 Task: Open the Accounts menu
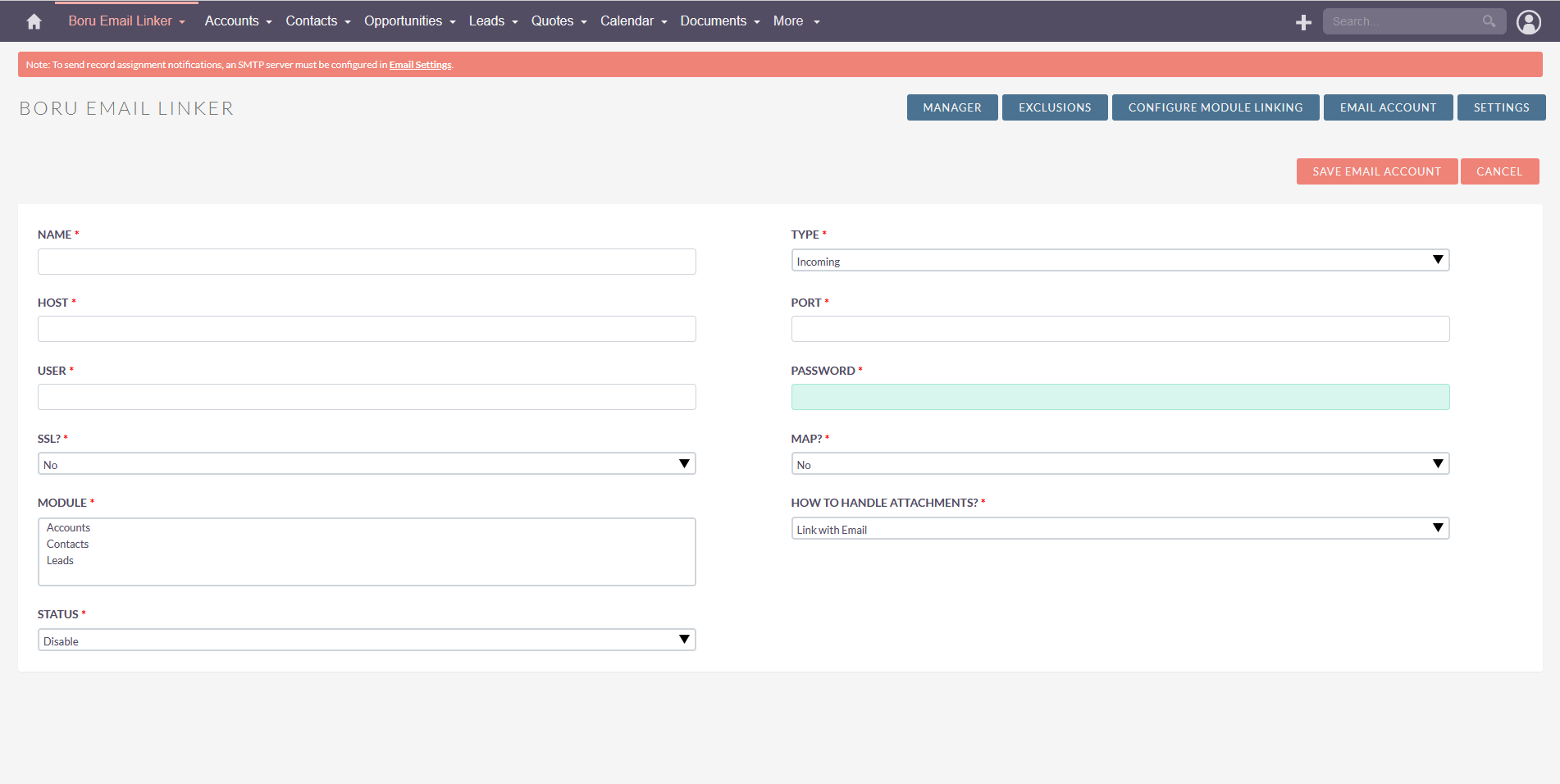point(238,21)
